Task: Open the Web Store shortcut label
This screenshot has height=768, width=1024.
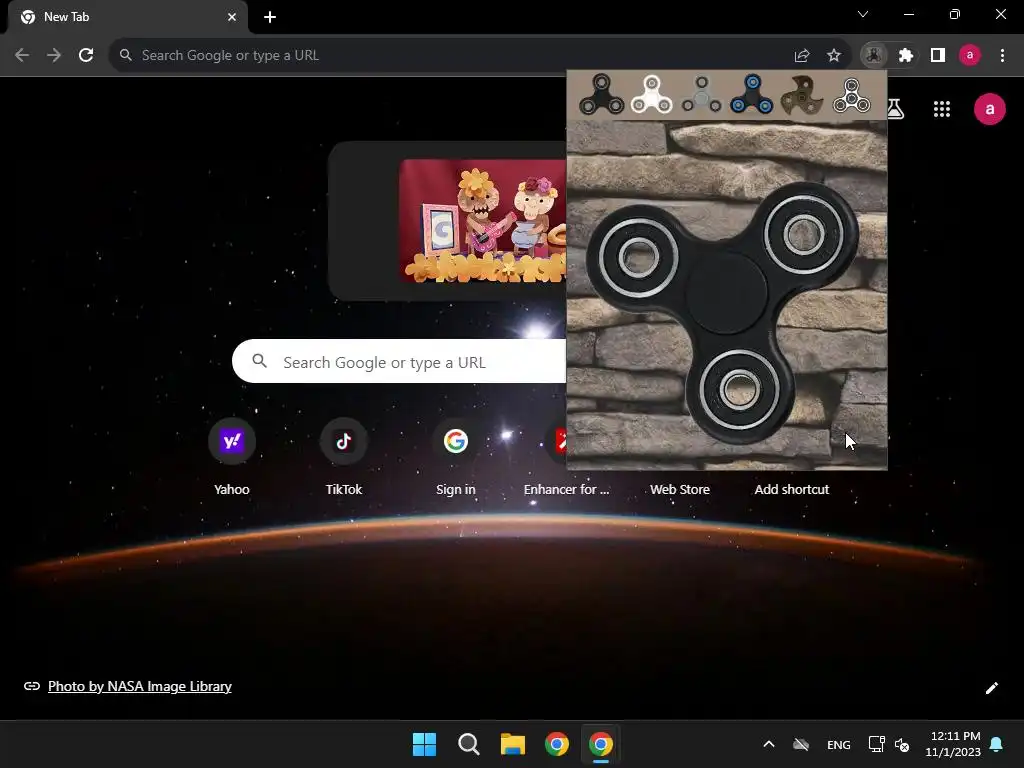Action: (680, 489)
